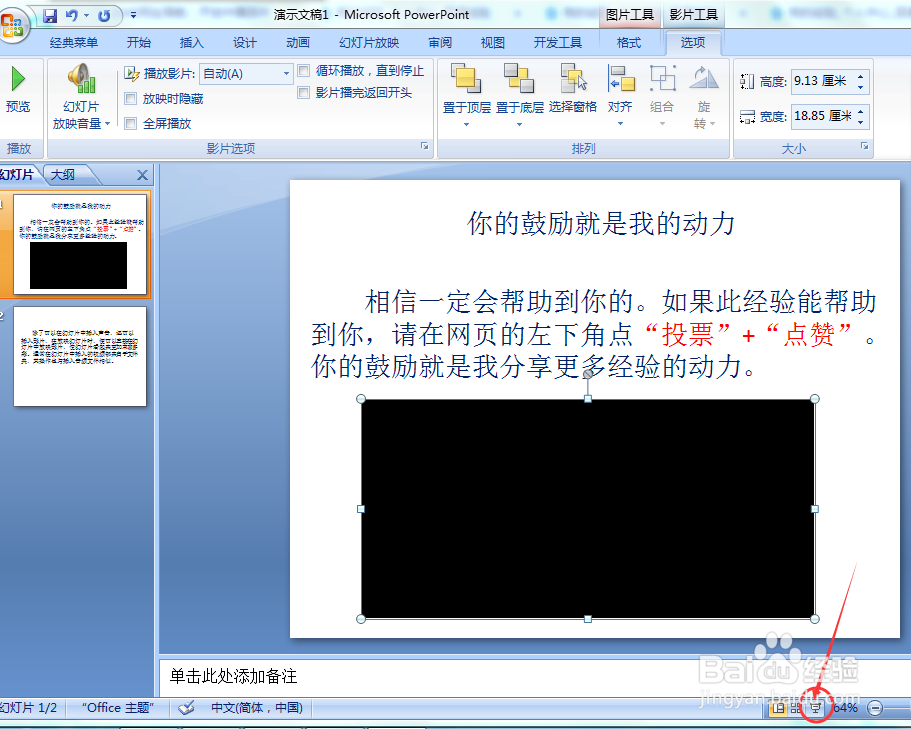Click the Align icon
Viewport: 911px width, 729px height.
point(620,78)
